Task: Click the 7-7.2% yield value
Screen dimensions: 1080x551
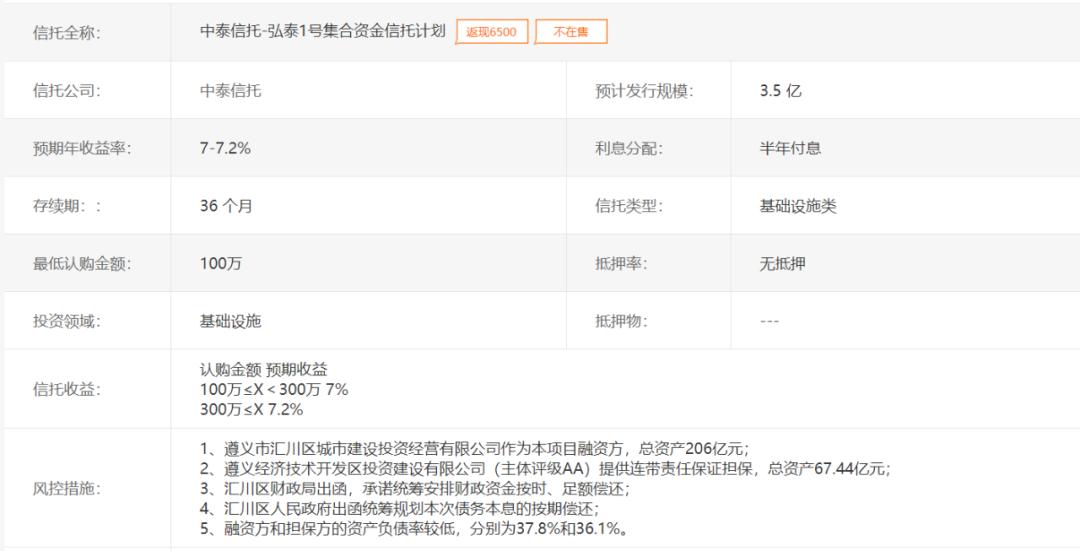Action: (225, 148)
